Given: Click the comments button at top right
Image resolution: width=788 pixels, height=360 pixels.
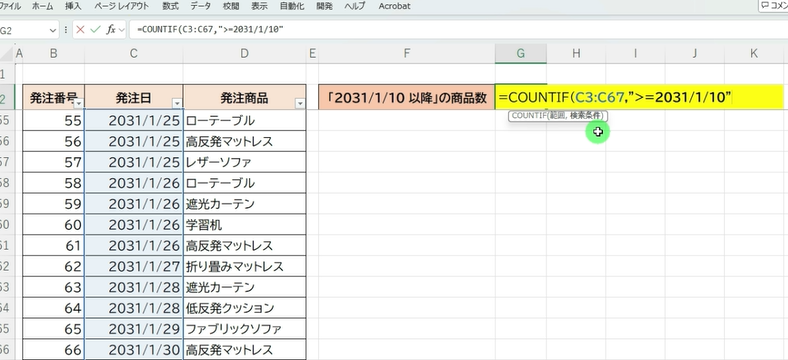Looking at the screenshot, I should pos(774,6).
